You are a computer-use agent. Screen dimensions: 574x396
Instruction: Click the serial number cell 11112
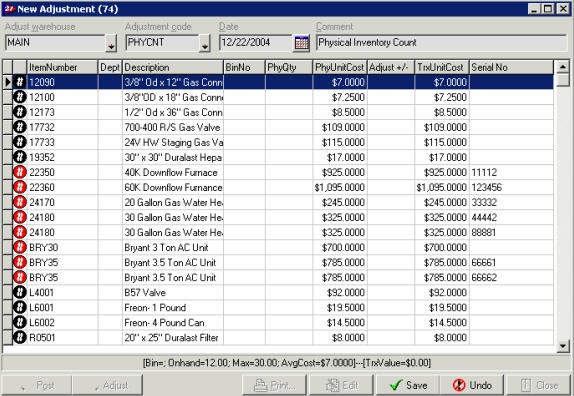pos(511,172)
